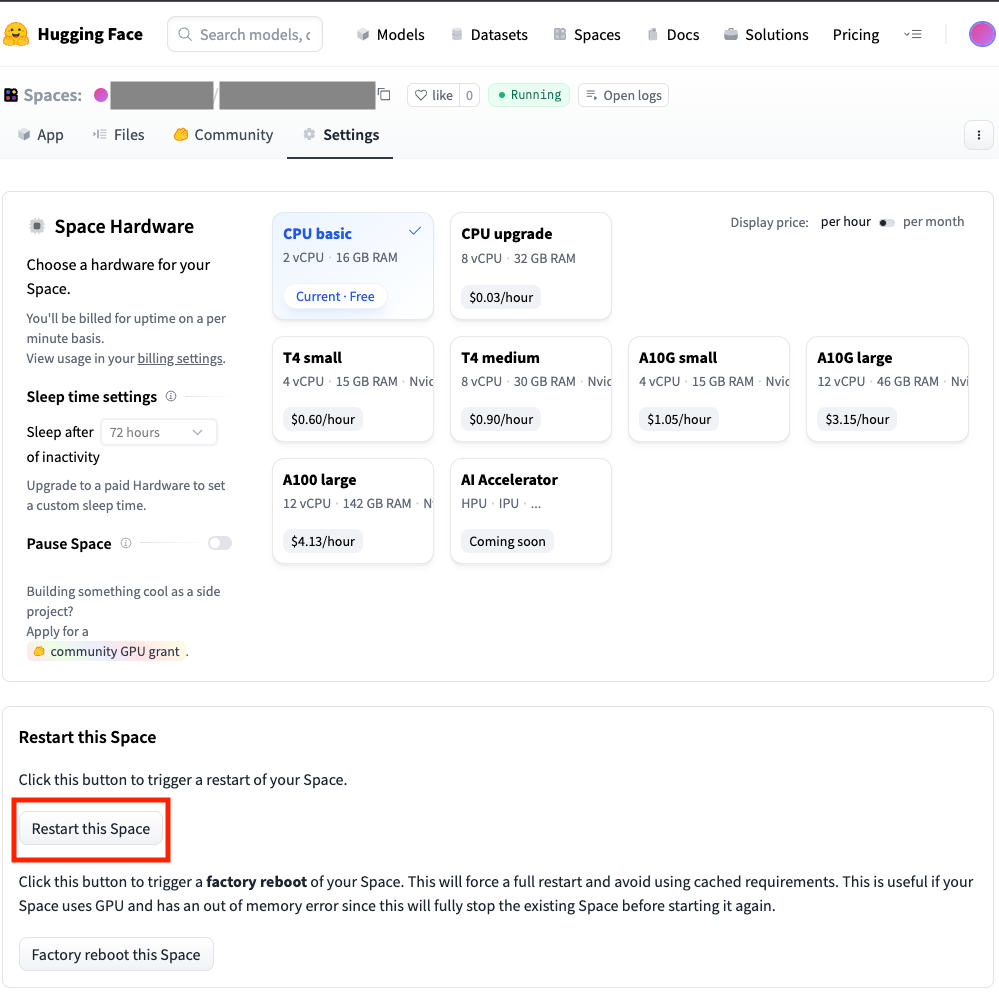Toggle the Pause Space switch

pos(219,543)
